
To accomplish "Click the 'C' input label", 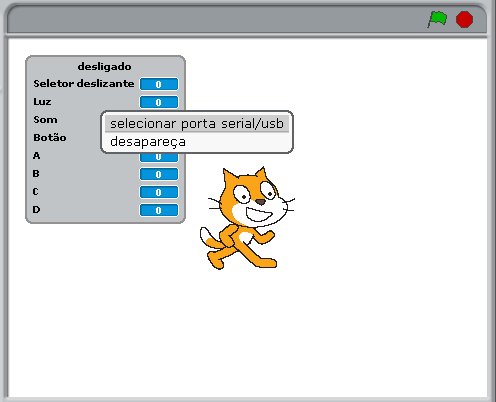I will pos(36,192).
